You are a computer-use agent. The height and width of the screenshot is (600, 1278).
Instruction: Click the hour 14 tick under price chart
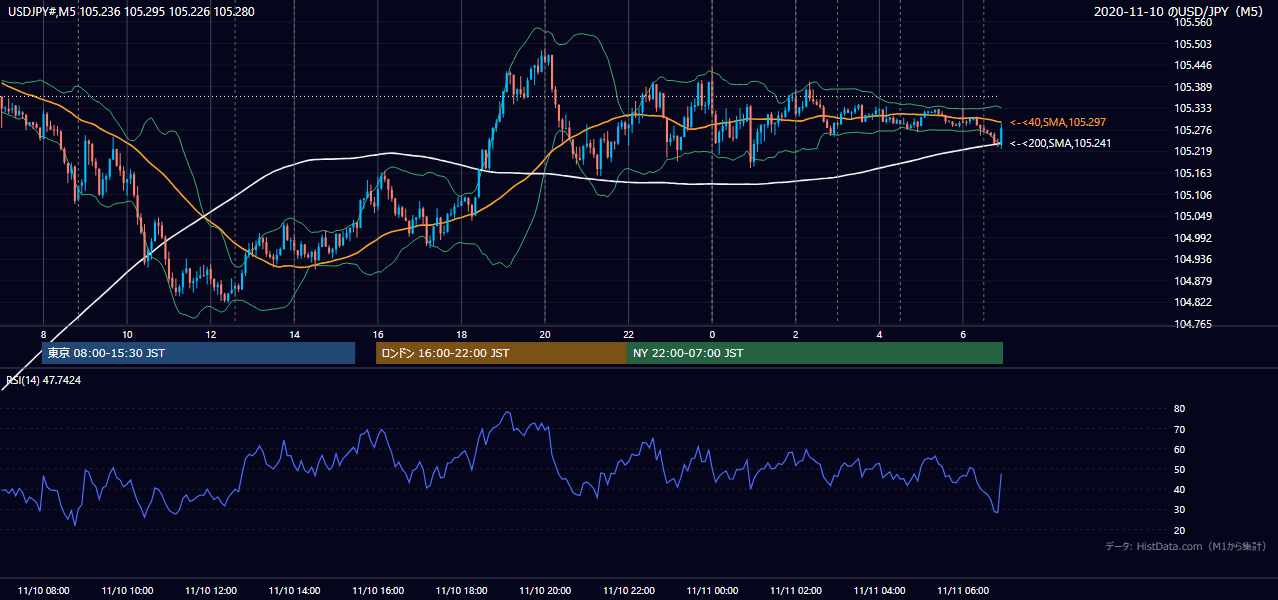click(294, 334)
